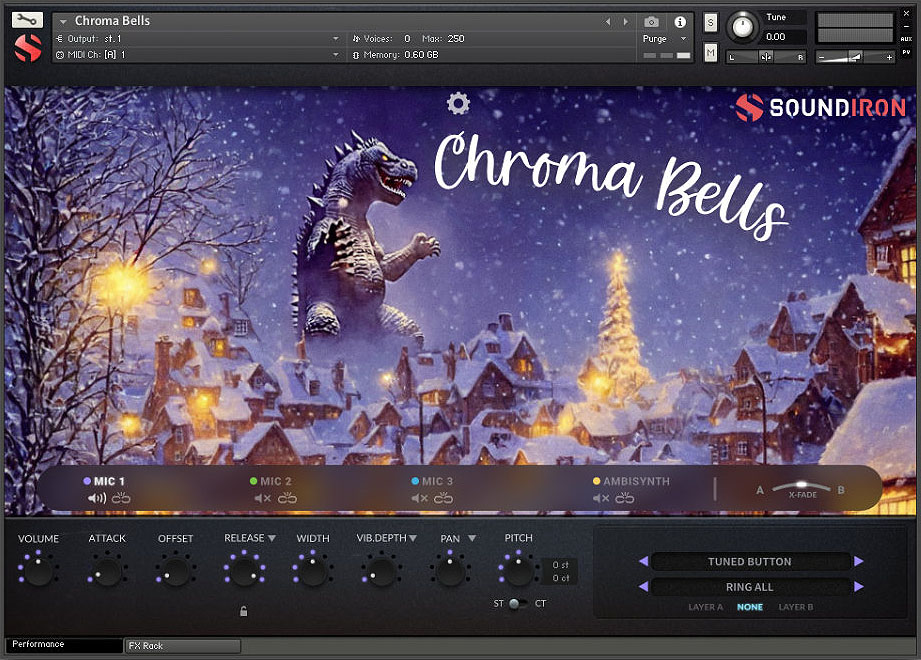
Task: Adjust the A/B X-FADE slider
Action: pos(801,487)
